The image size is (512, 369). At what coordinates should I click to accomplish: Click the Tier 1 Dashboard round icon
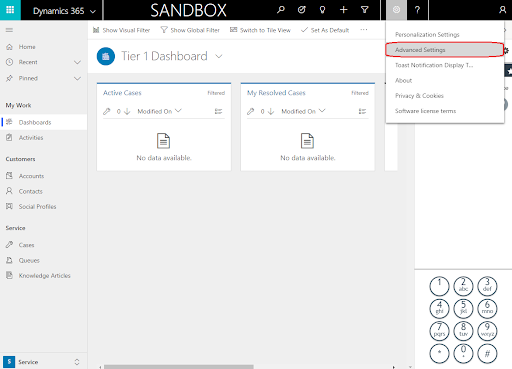(x=106, y=56)
